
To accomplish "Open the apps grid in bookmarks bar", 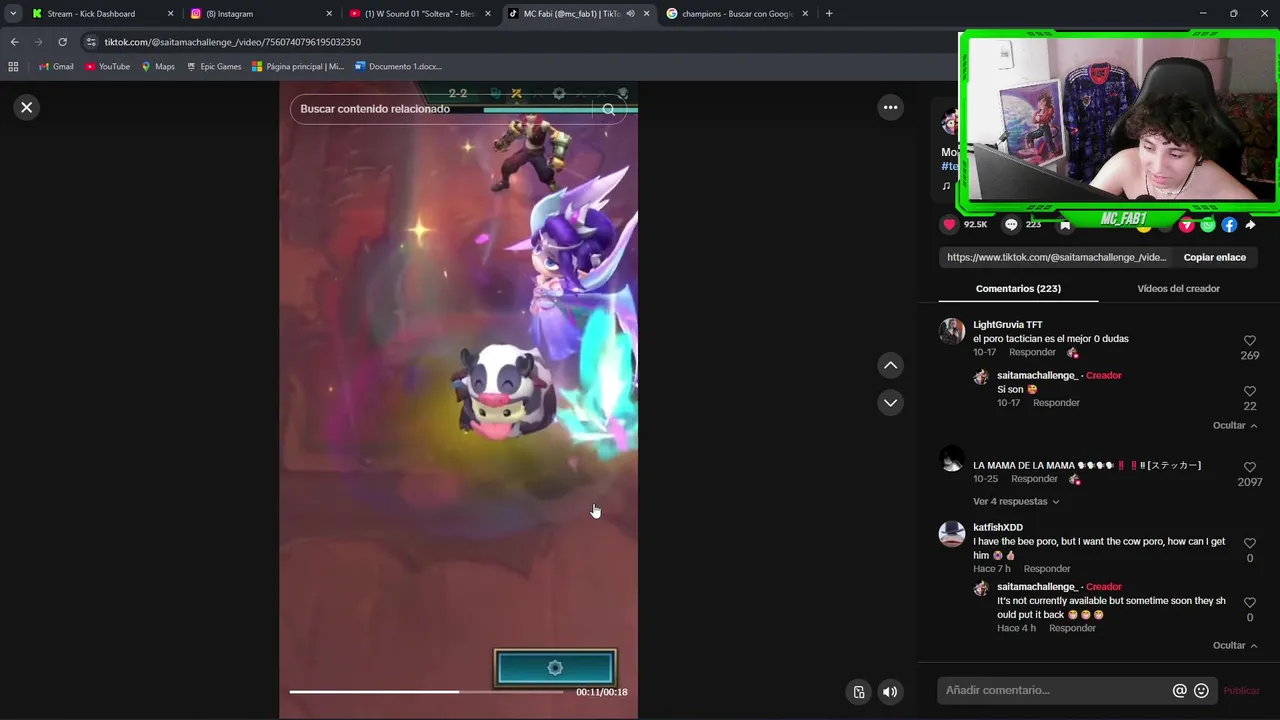I will 13,66.
